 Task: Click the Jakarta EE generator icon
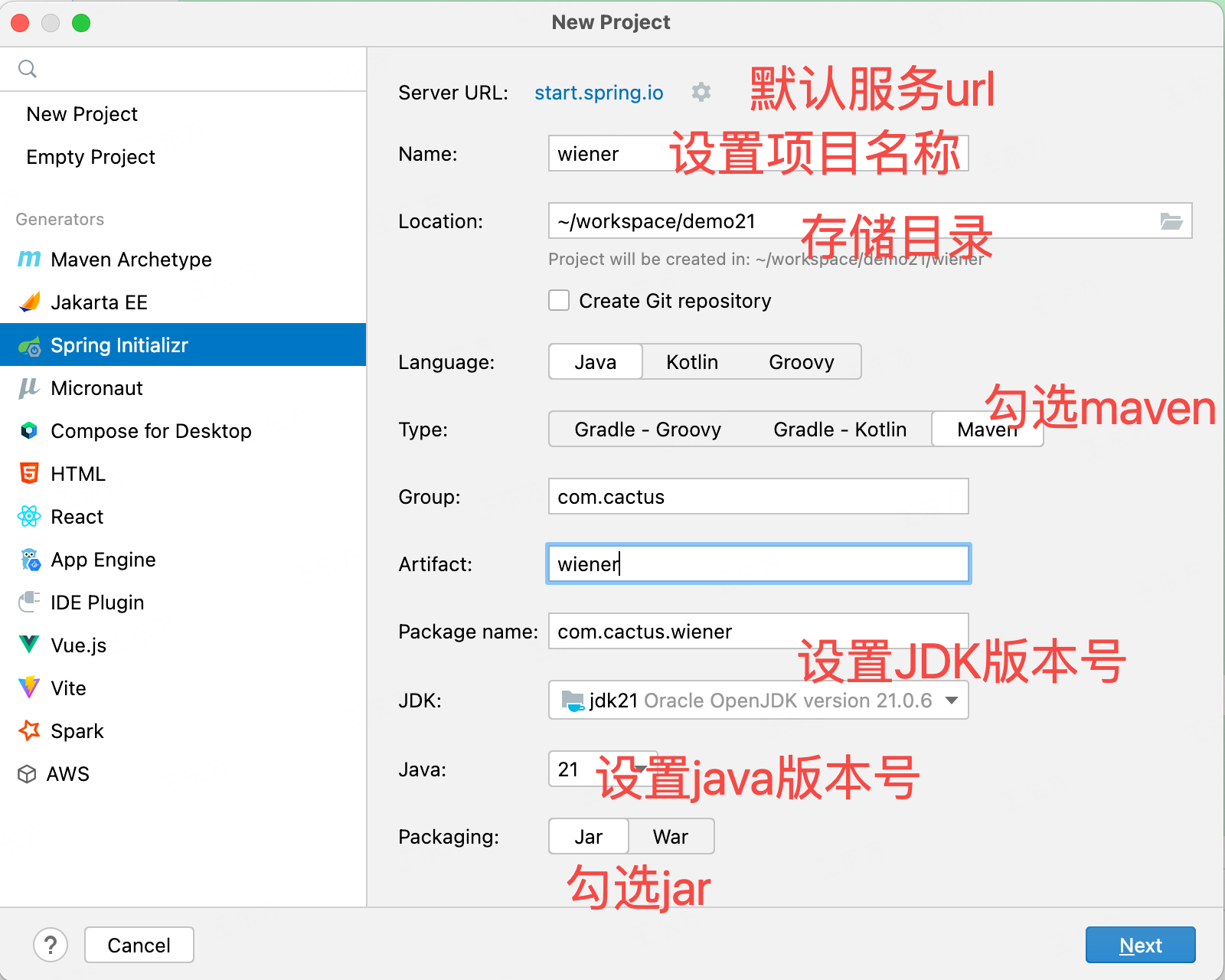29,302
